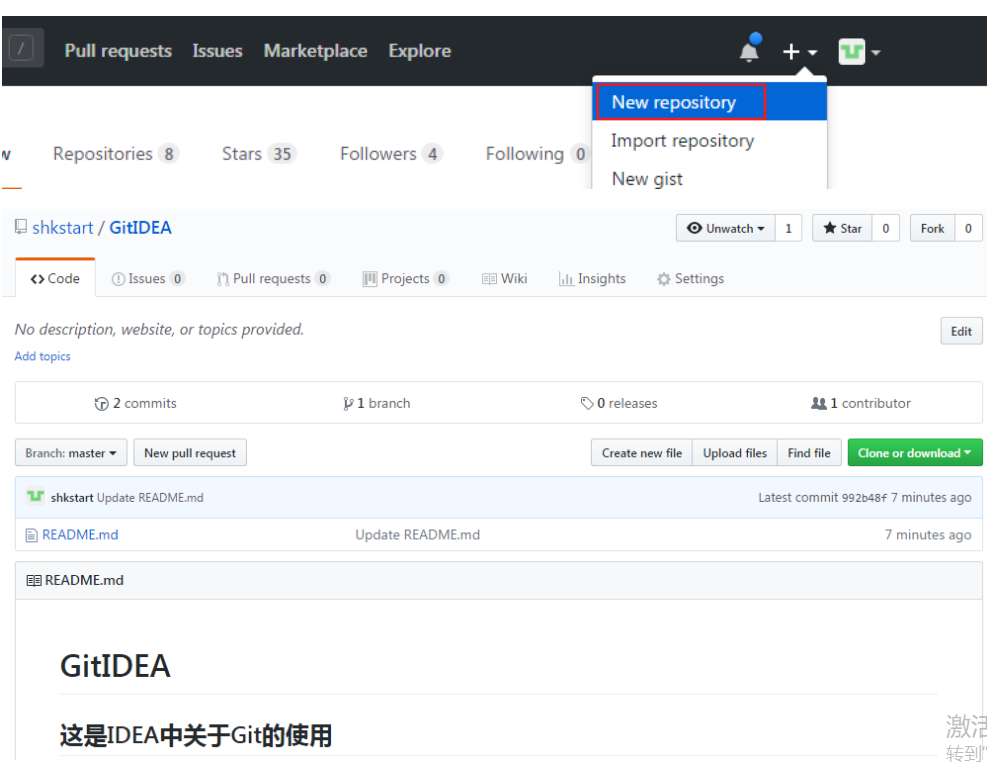Open the user avatar menu
The image size is (987, 777).
tap(859, 52)
